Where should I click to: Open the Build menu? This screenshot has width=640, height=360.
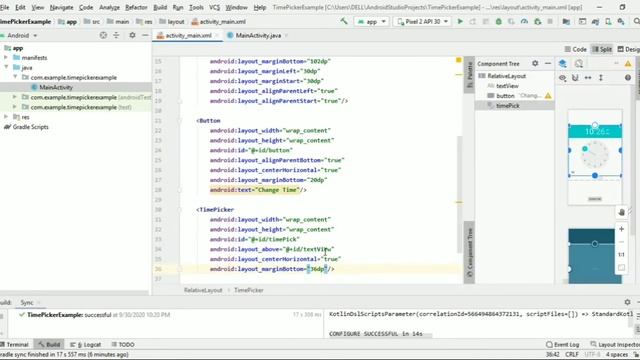pyautogui.click(x=160, y=7)
